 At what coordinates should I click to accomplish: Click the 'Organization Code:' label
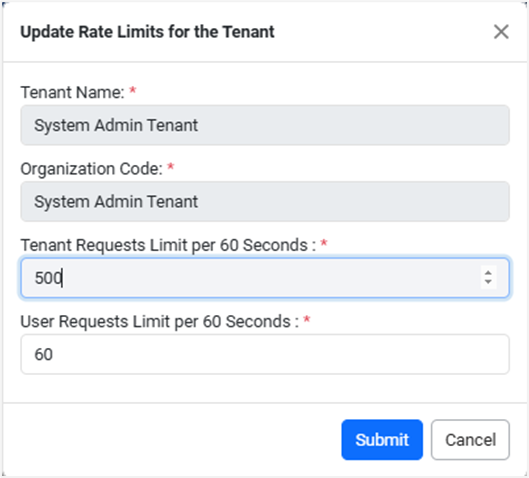pos(92,169)
